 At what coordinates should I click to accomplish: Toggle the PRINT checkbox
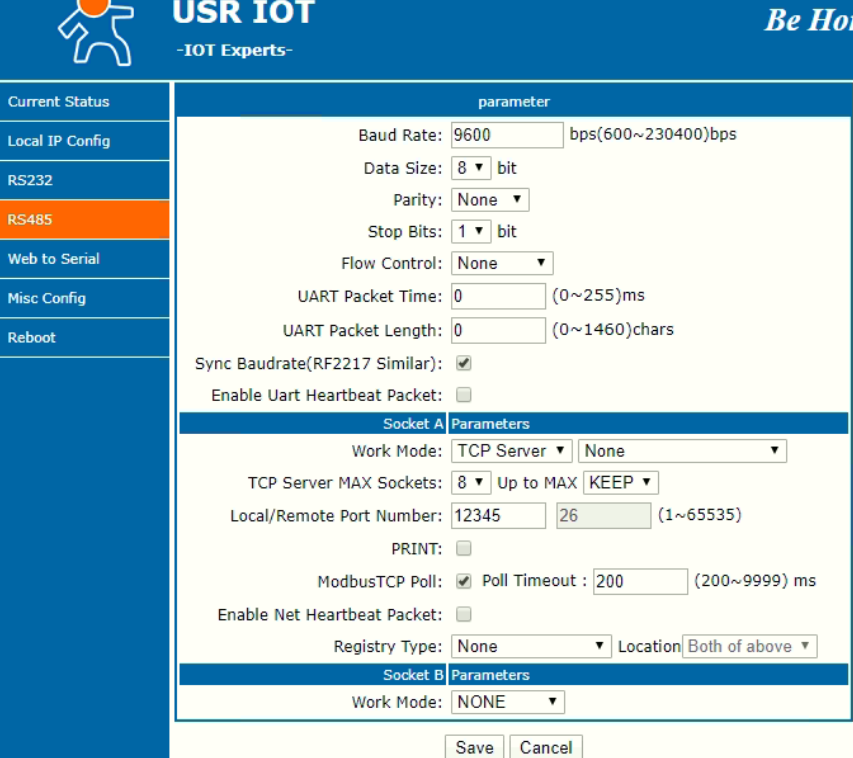tap(463, 548)
